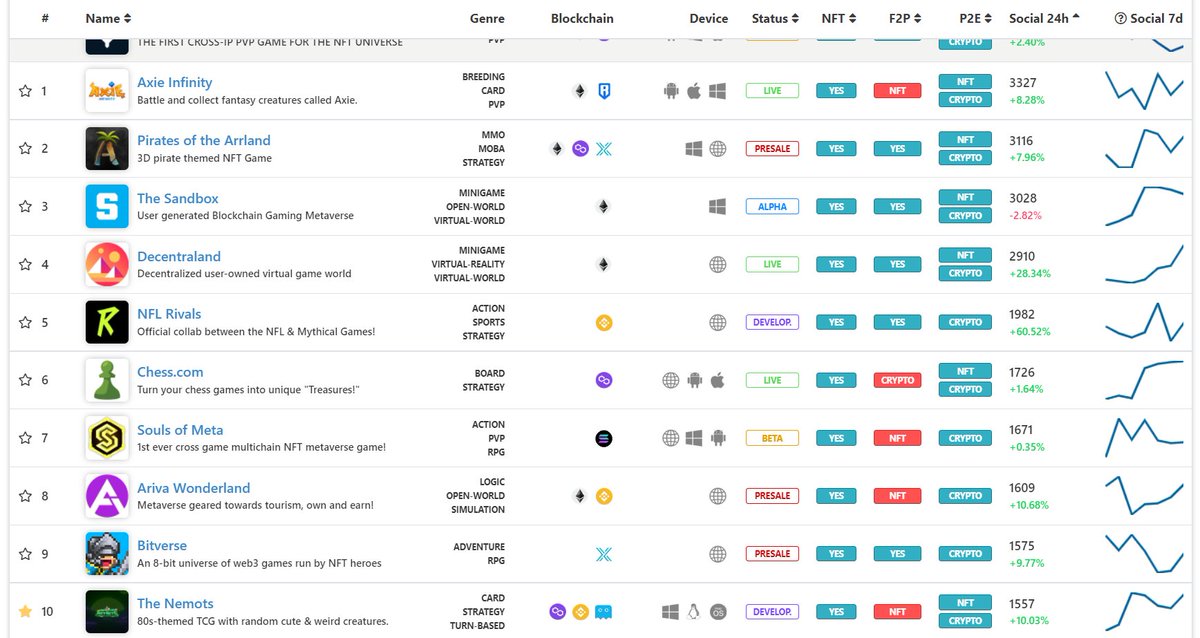Open the Pirates of the Arrland link
Viewport: 1200px width, 638px height.
204,140
